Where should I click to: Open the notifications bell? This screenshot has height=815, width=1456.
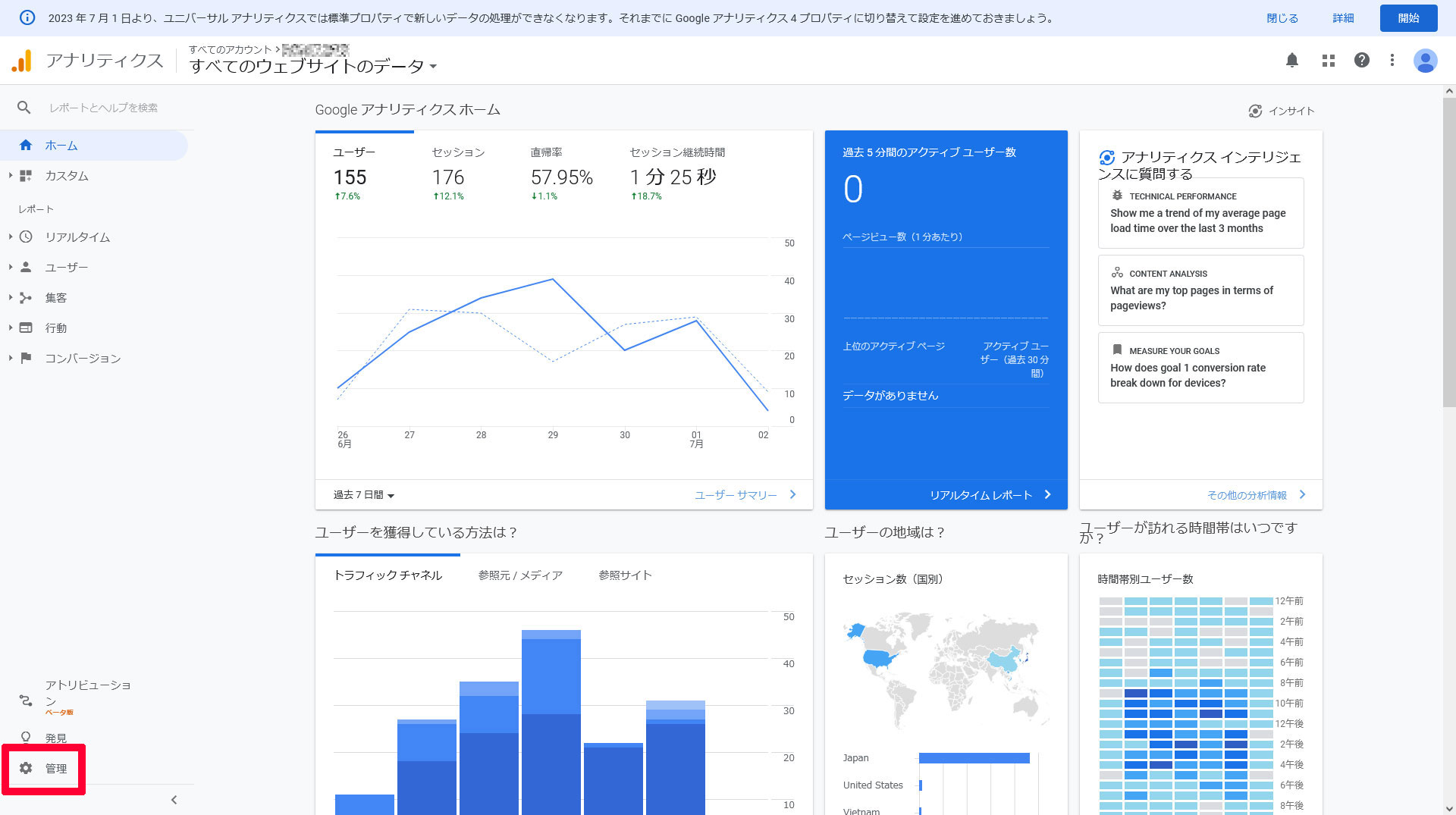(x=1292, y=61)
